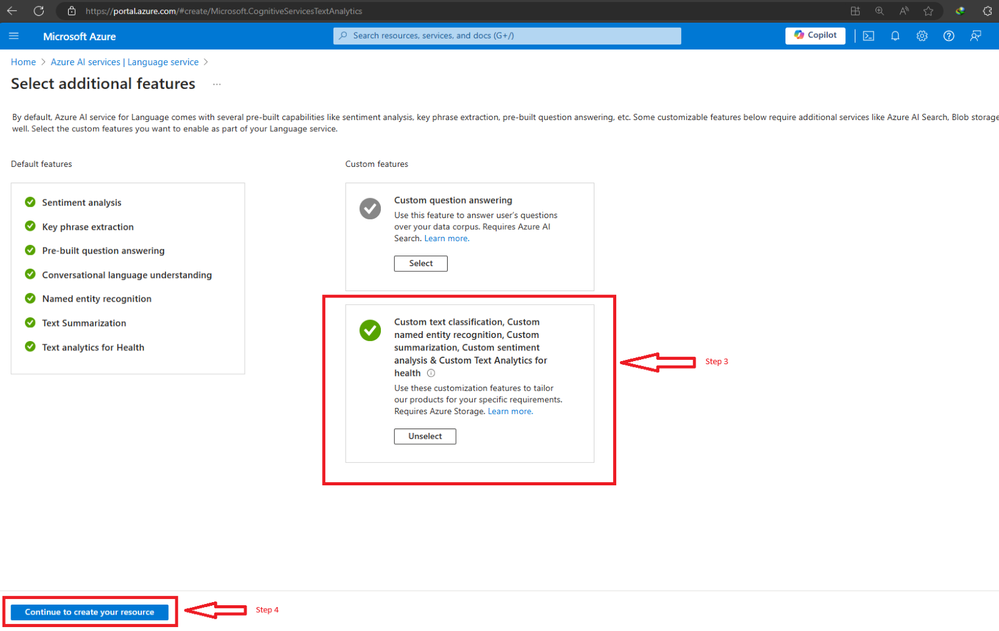This screenshot has width=999, height=631.
Task: Click the Conversational language understanding label
Action: click(127, 275)
